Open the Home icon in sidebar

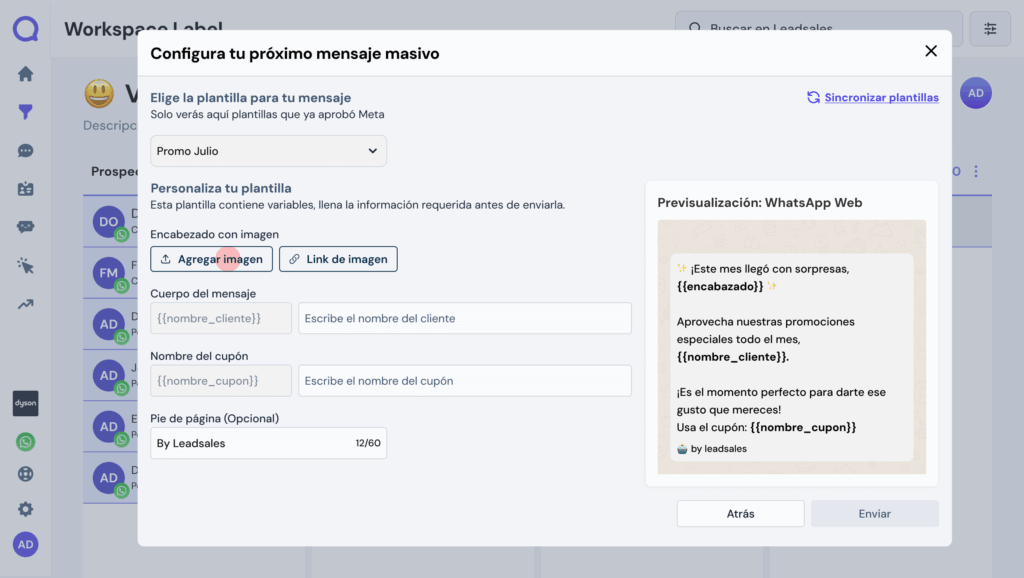26,74
